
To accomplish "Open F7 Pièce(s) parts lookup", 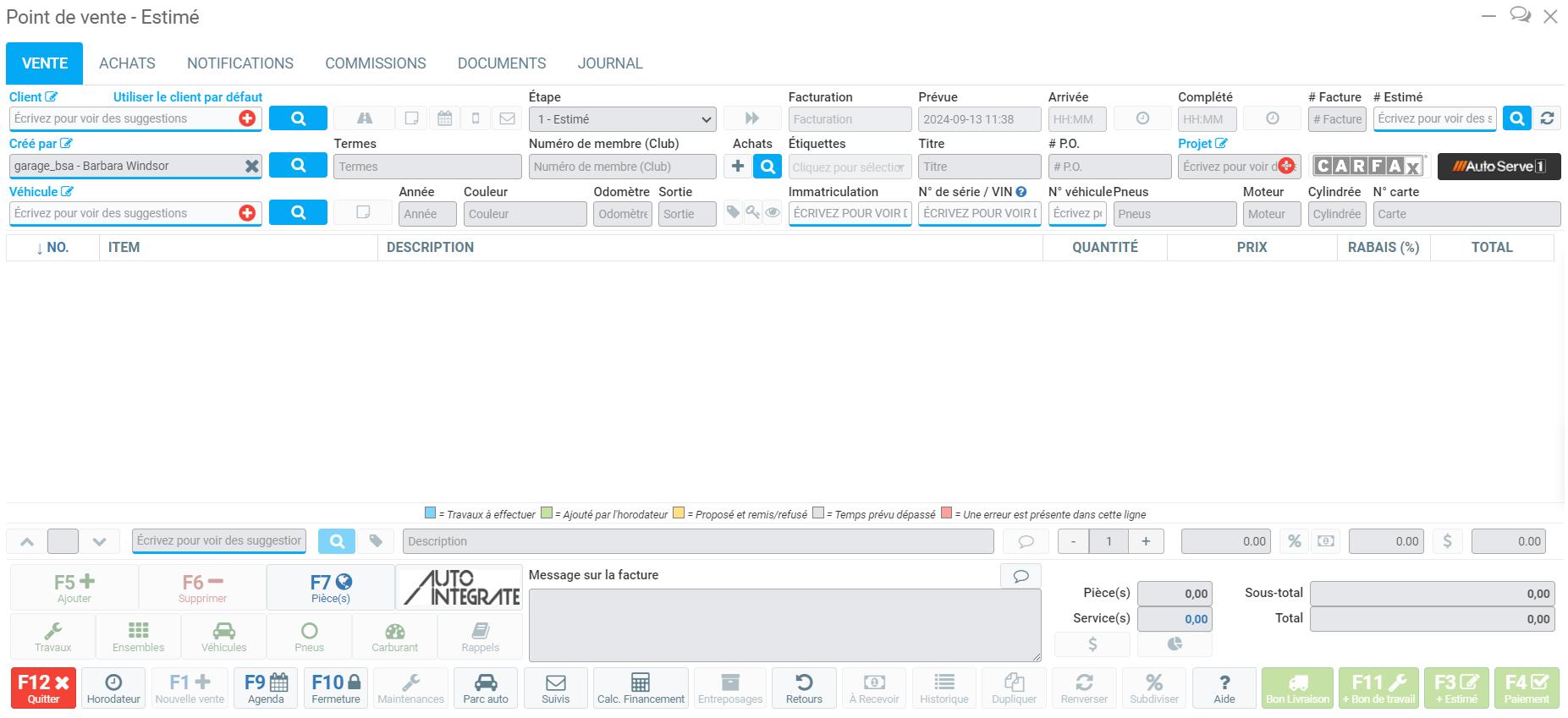I will point(330,587).
